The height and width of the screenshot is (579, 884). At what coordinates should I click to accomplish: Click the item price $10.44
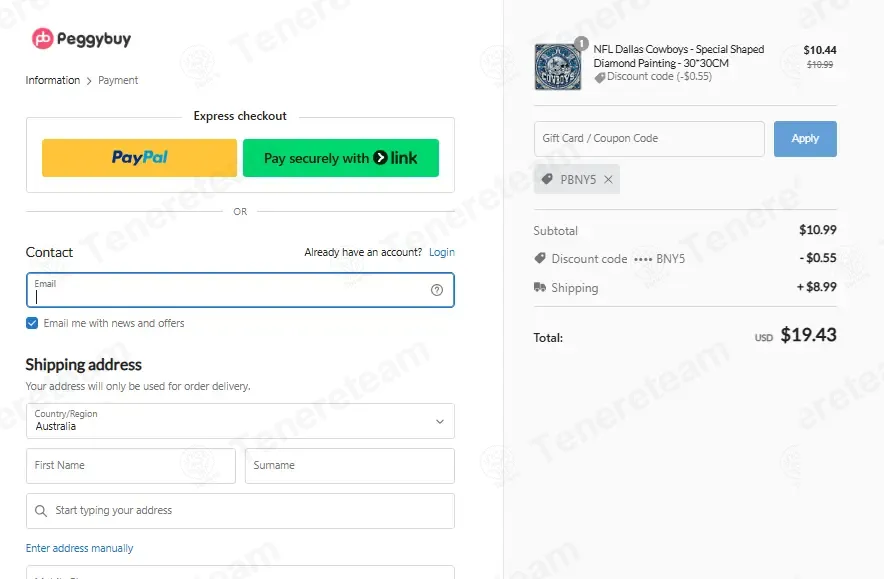click(x=820, y=50)
